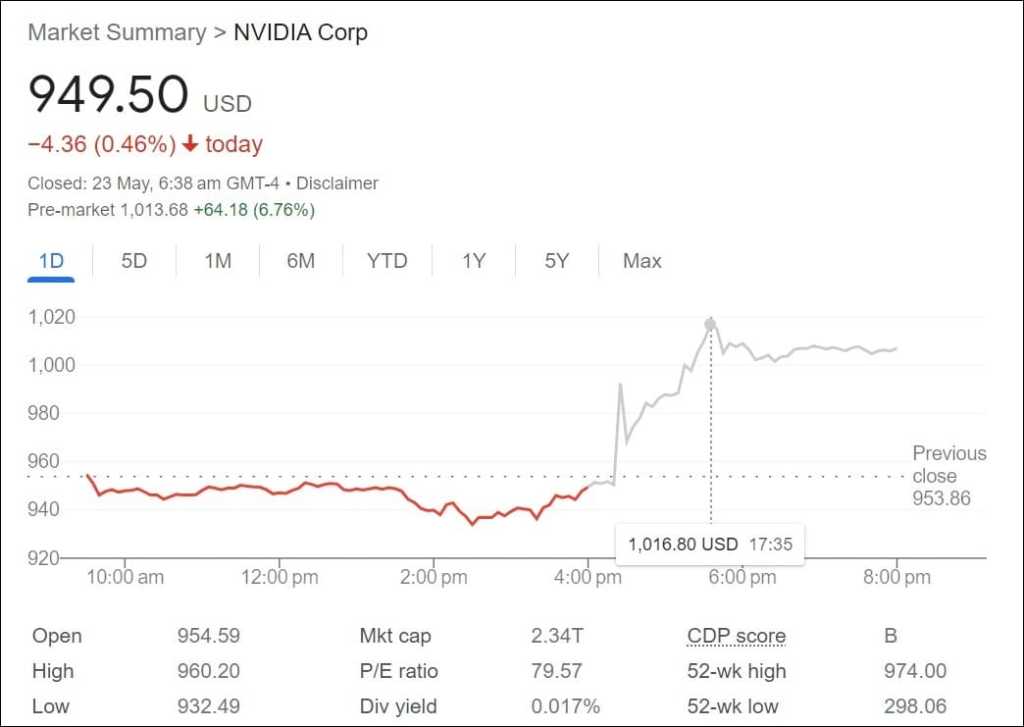Screen dimensions: 1024x727
Task: Switch to the 1Y time range
Action: 473,261
